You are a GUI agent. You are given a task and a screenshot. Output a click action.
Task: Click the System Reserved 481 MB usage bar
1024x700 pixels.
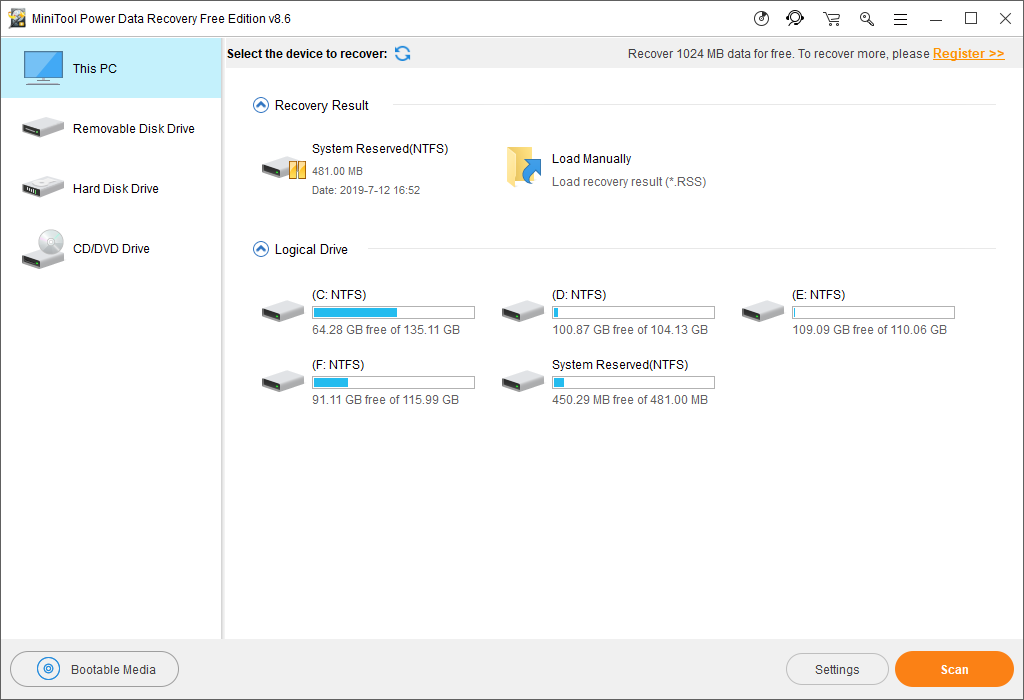click(633, 383)
